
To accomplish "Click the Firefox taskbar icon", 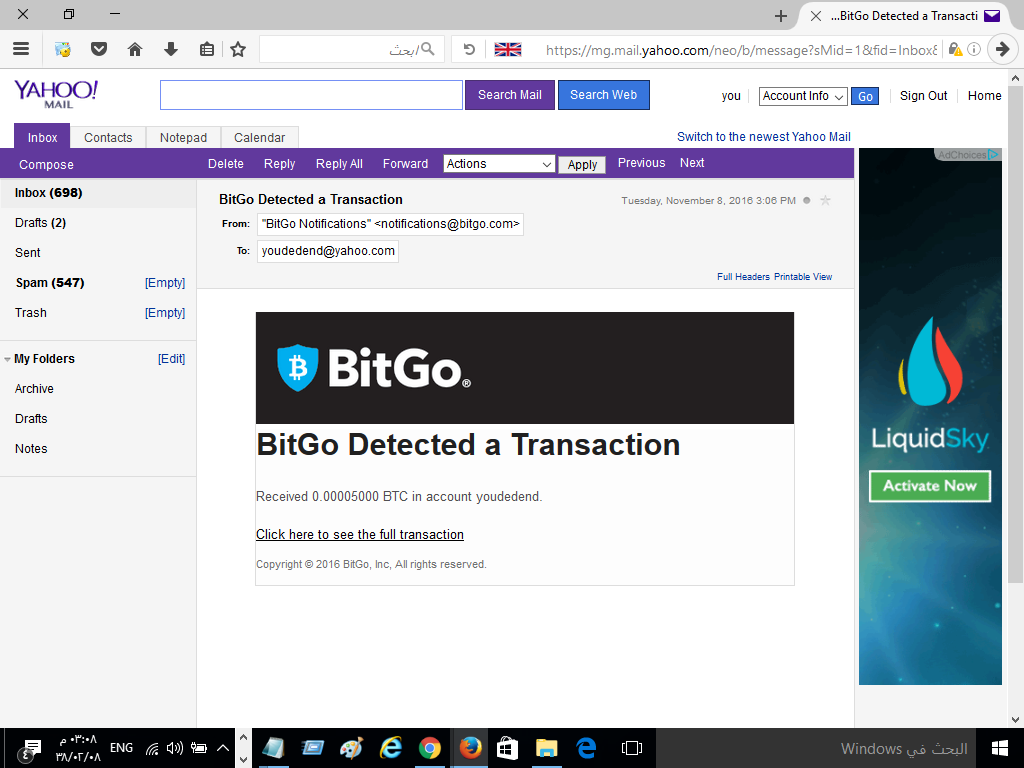I will (470, 748).
